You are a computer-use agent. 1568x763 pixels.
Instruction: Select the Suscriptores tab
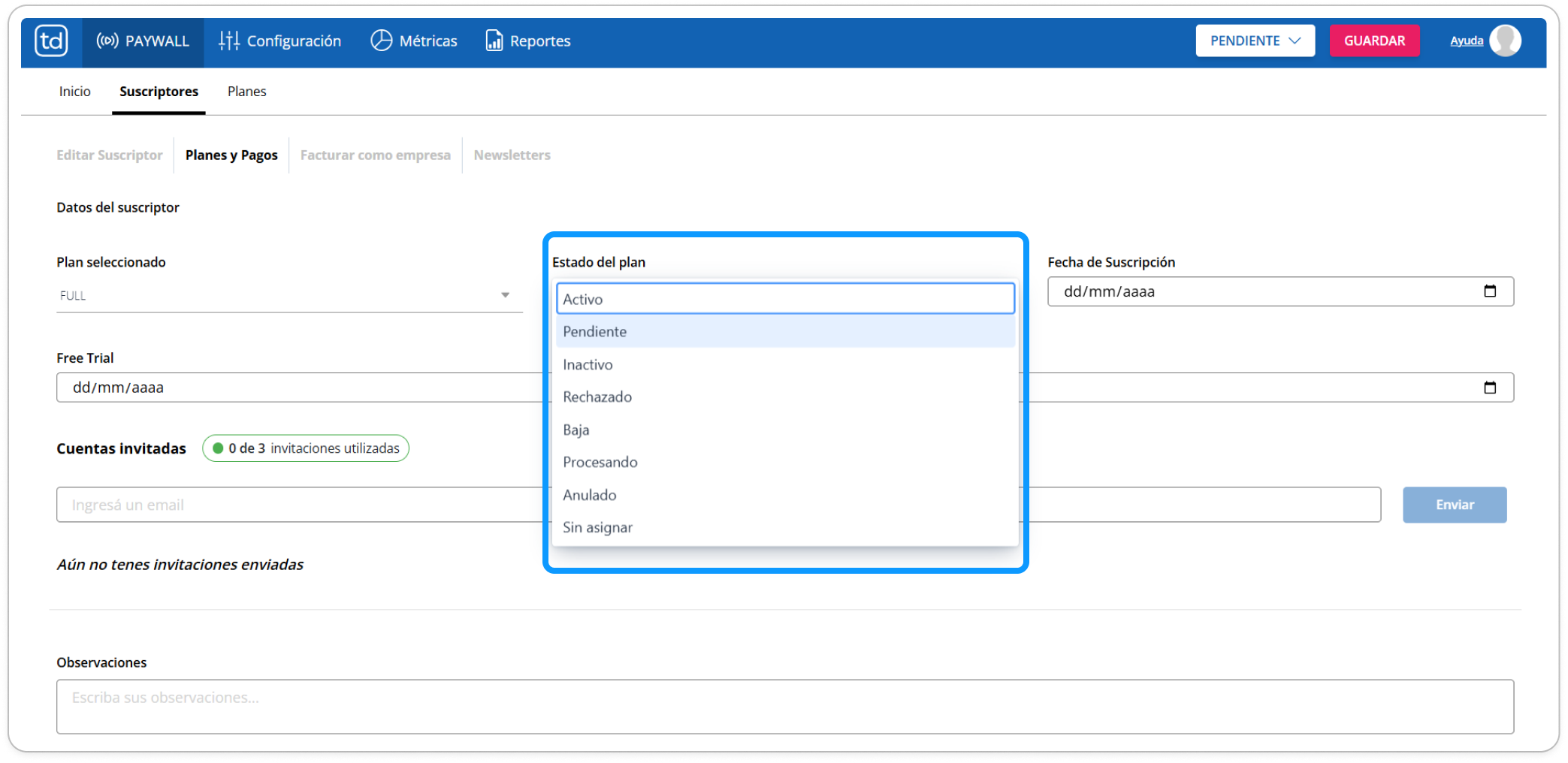click(x=159, y=91)
